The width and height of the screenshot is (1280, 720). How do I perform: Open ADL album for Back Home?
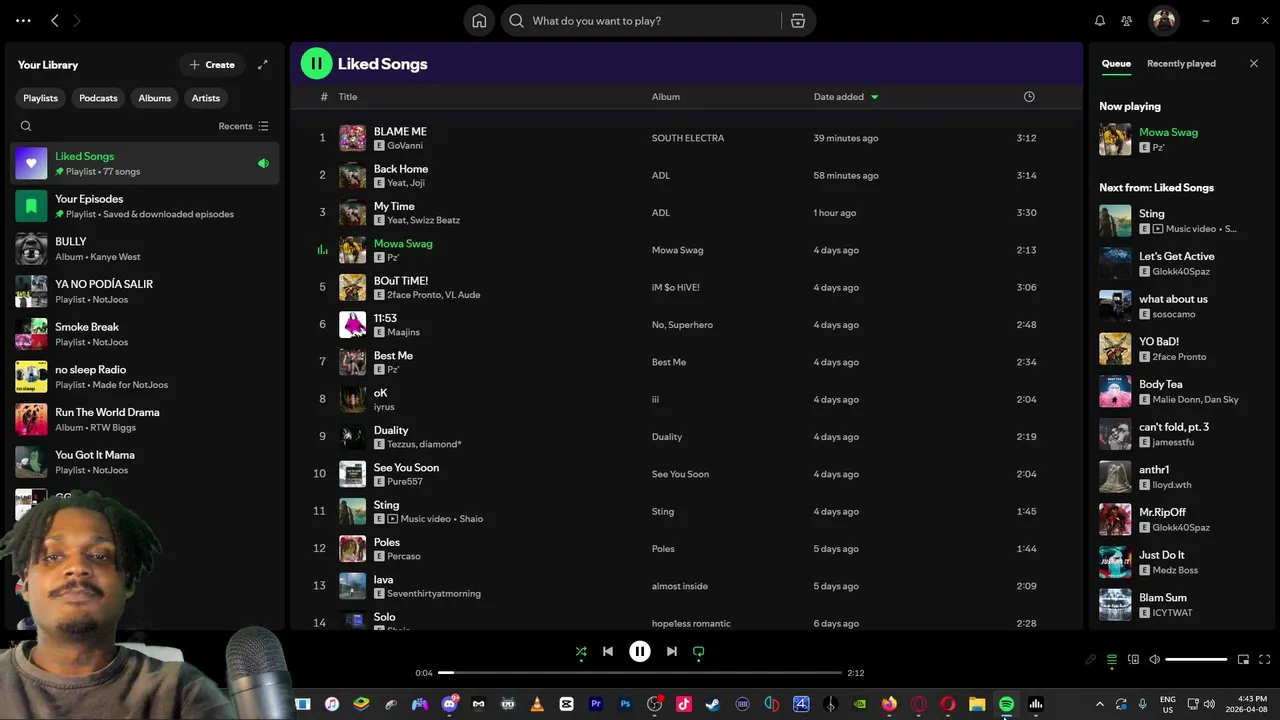[x=661, y=175]
